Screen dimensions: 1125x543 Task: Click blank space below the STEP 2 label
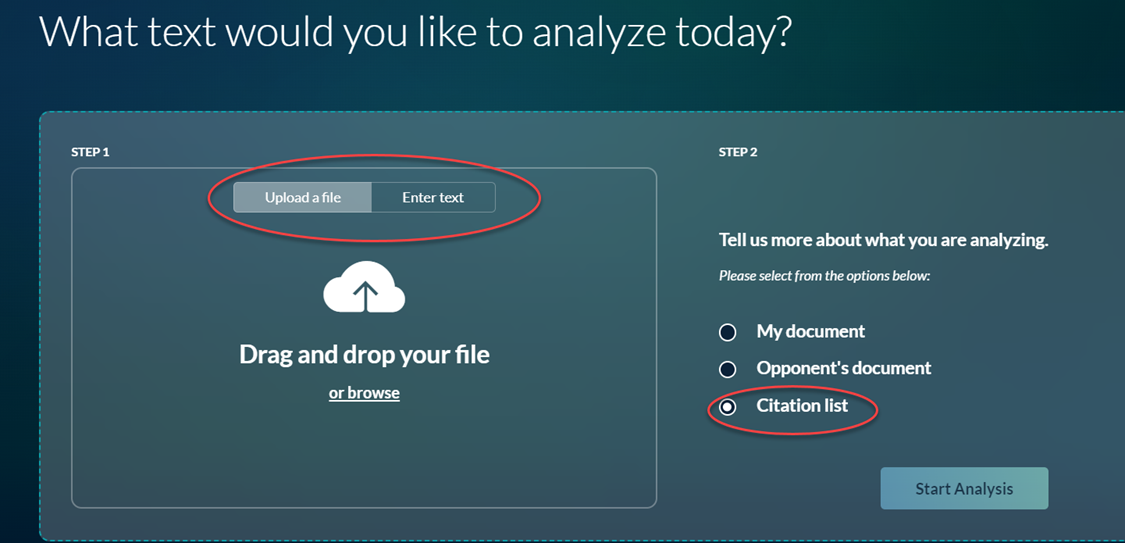coord(882,194)
